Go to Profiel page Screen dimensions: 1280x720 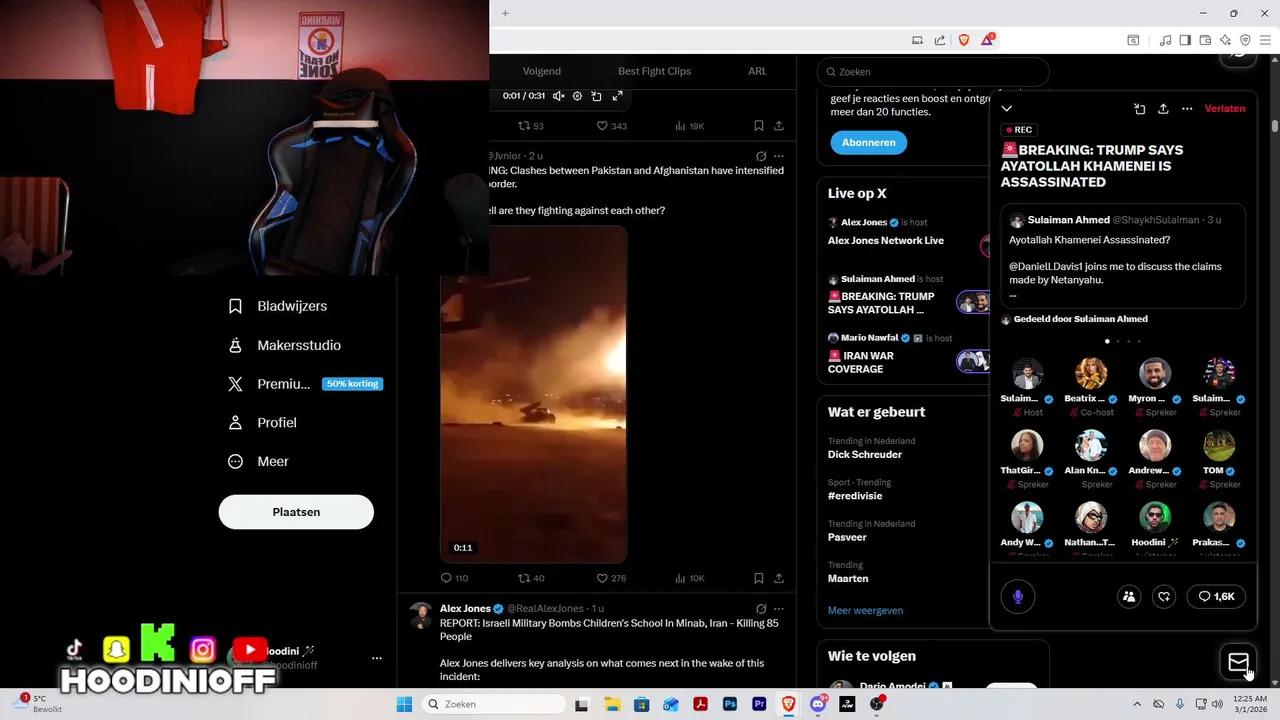tap(263, 423)
